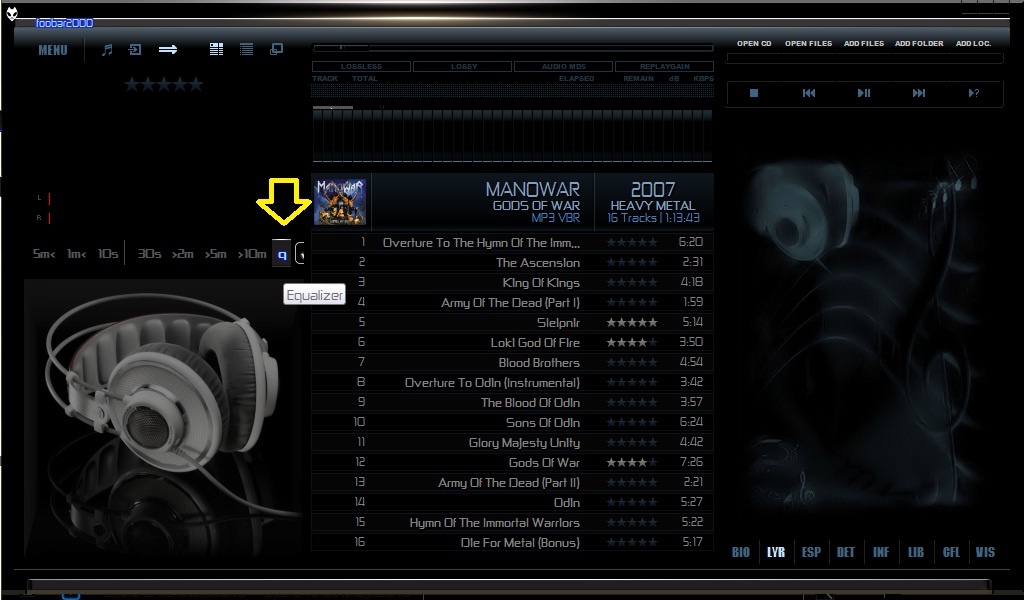The image size is (1024, 600).
Task: Switch to the VIS tab
Action: click(x=985, y=552)
